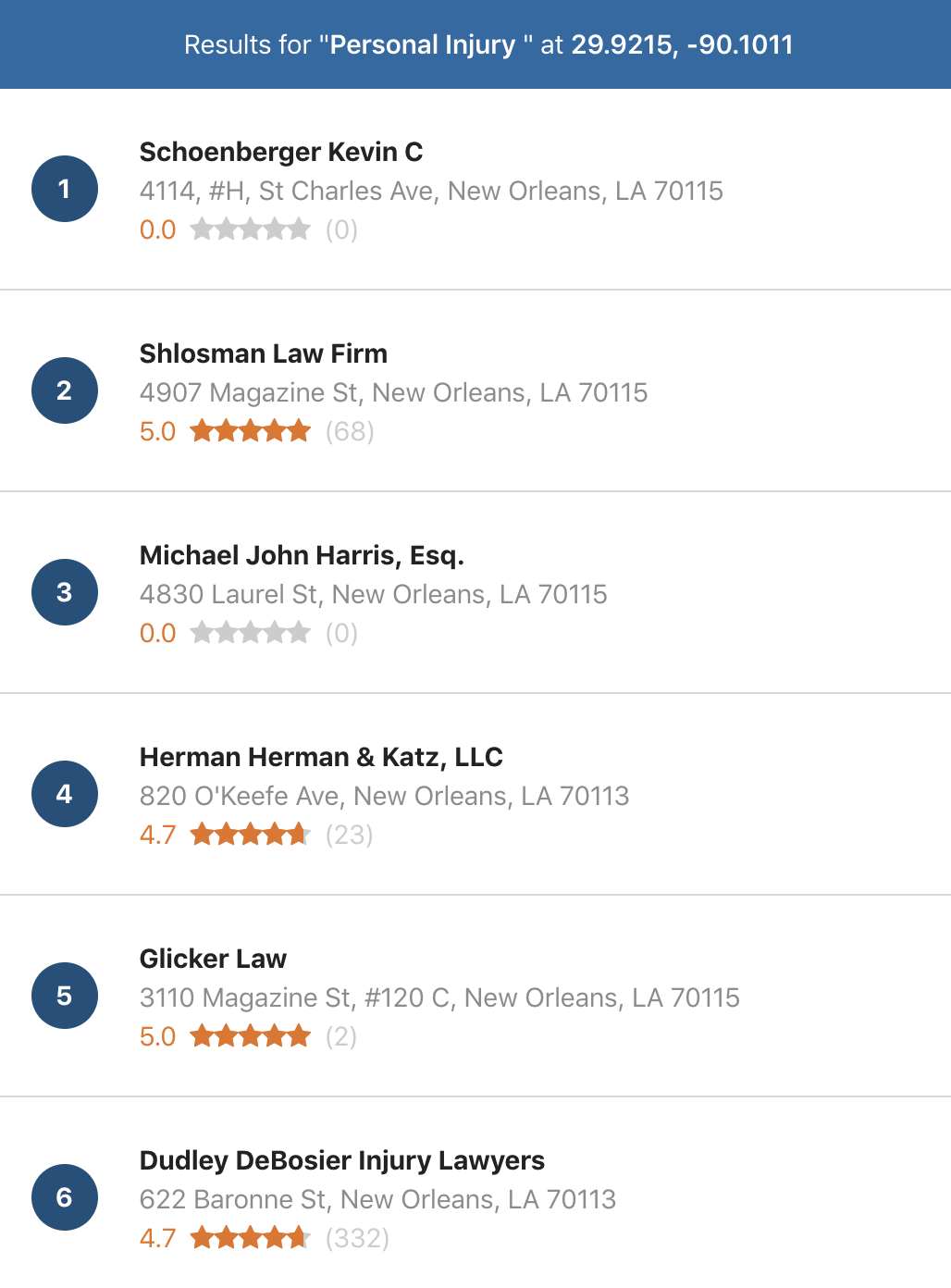Viewport: 951px width, 1288px height.
Task: Click the number 1 rank badge
Action: (x=65, y=189)
